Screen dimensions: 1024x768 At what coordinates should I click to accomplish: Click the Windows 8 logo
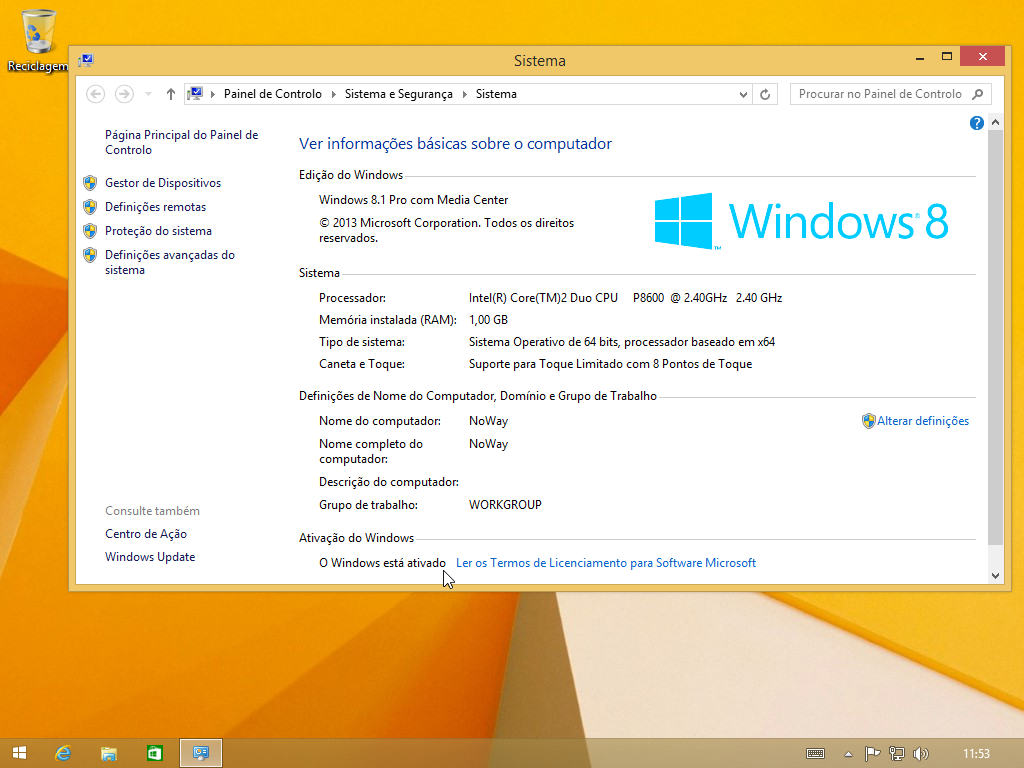click(801, 221)
